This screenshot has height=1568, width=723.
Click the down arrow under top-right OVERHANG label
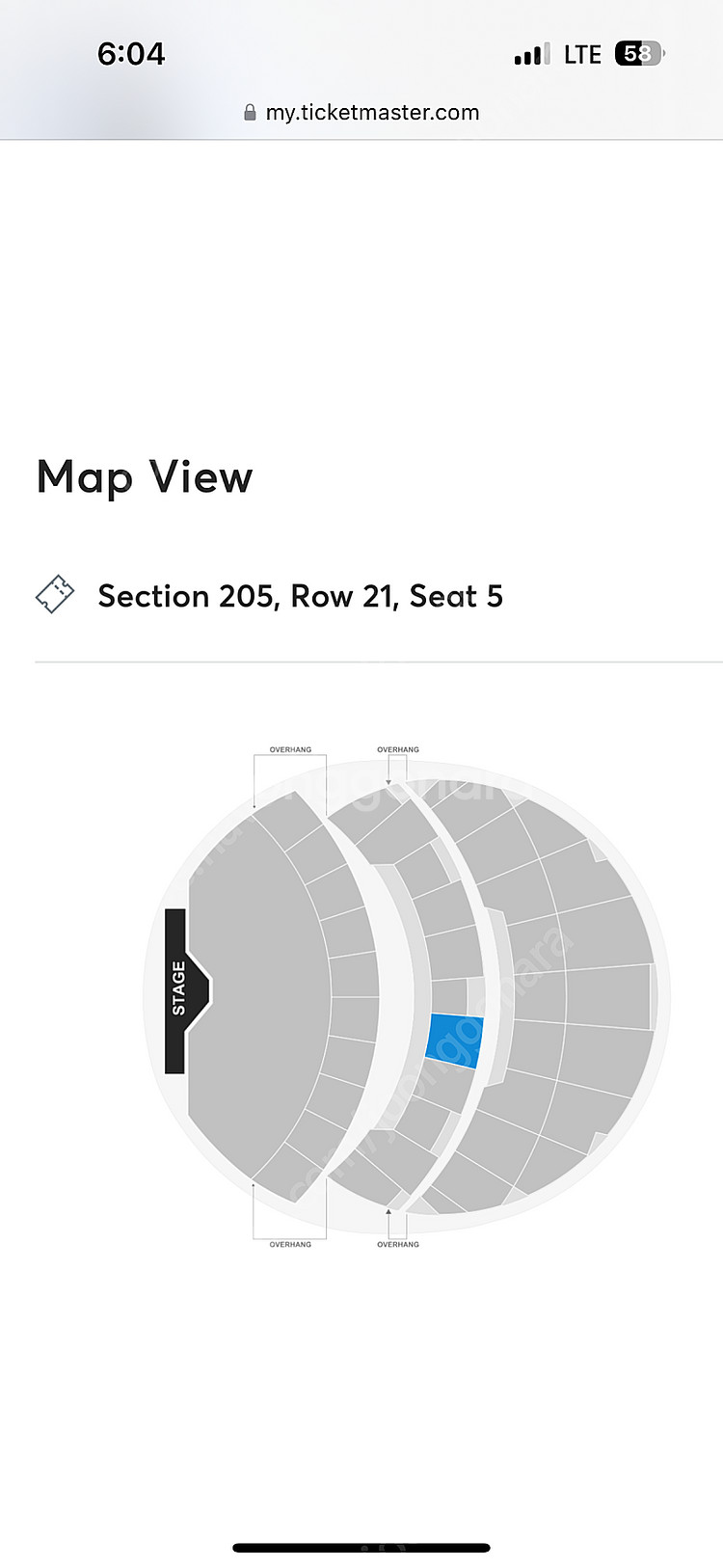[388, 781]
